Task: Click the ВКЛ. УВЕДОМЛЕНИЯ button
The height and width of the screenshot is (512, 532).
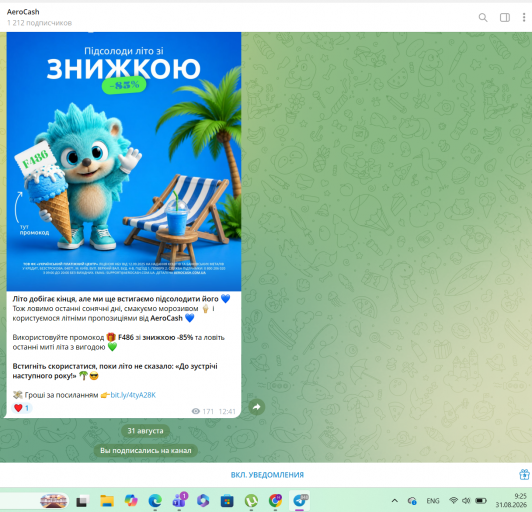Action: [267, 475]
